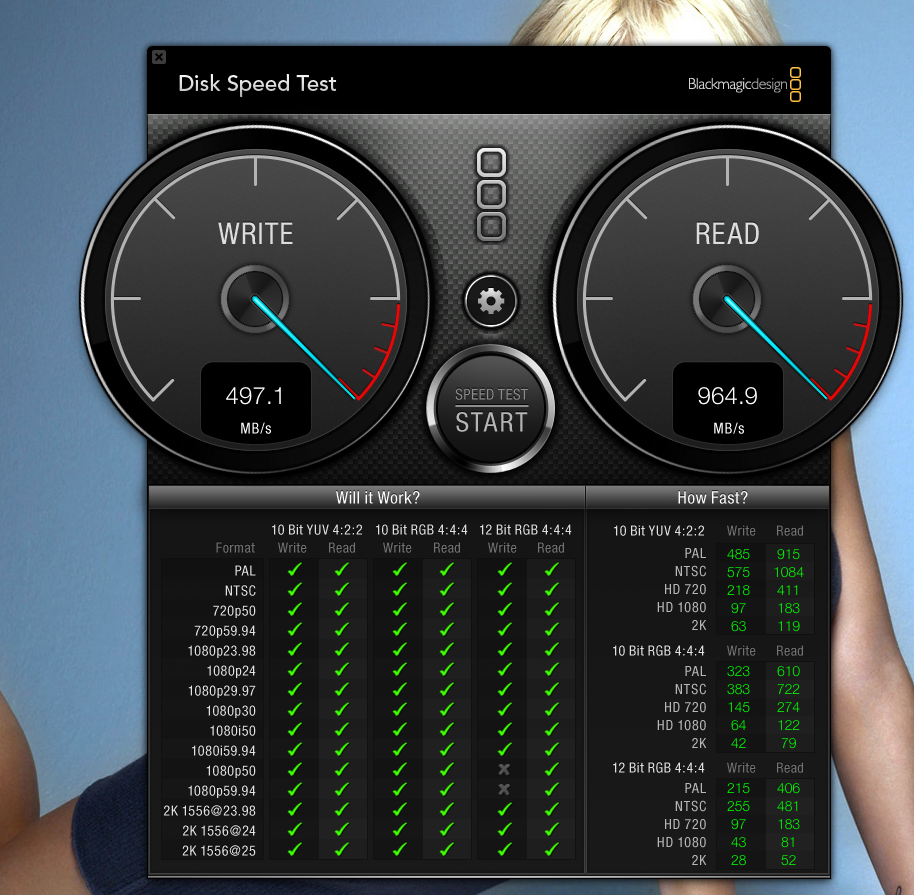Click the 1080p24 10 Bit RGB read checkmark
This screenshot has height=895, width=914.
click(447, 670)
